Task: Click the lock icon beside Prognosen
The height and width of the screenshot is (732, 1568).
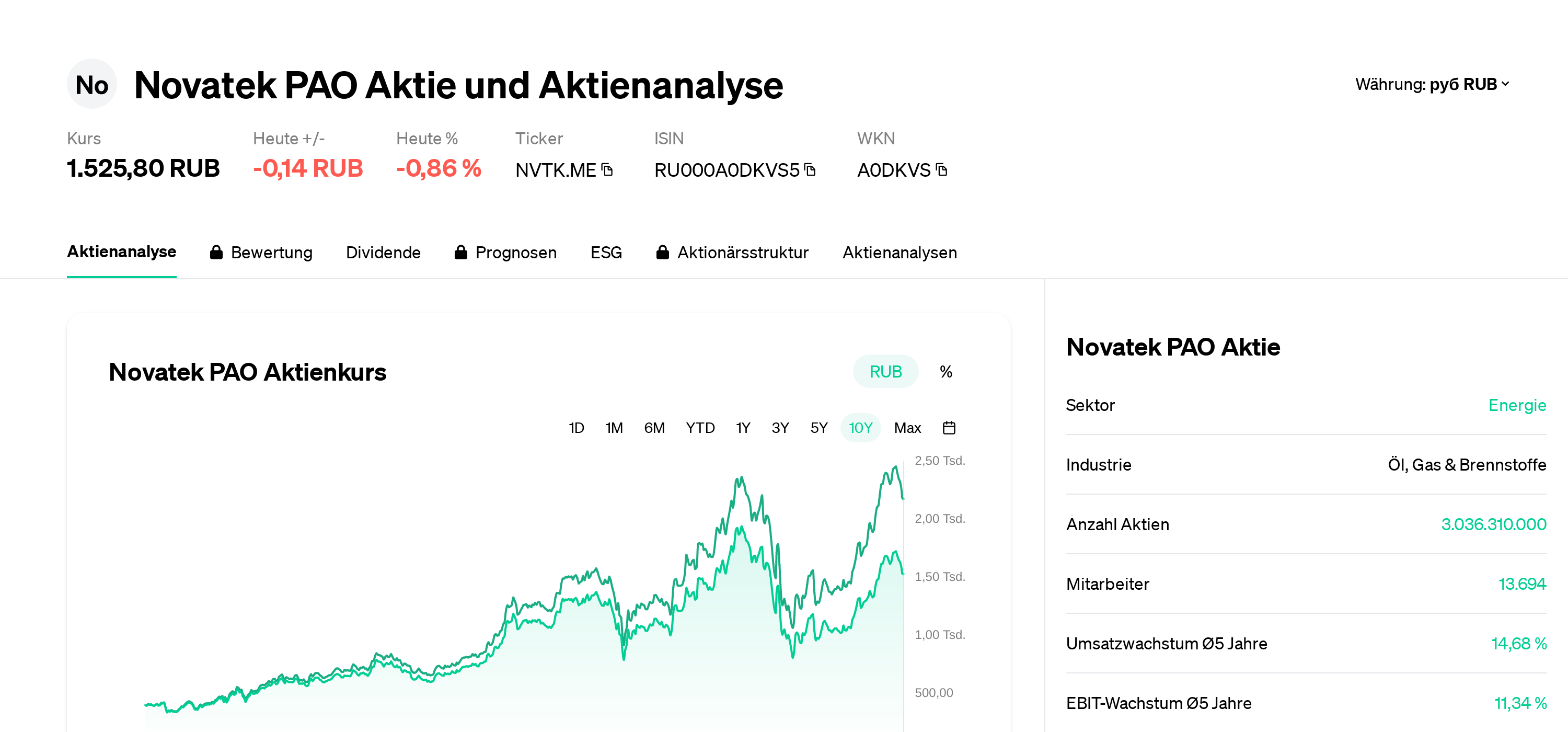Action: pos(462,252)
